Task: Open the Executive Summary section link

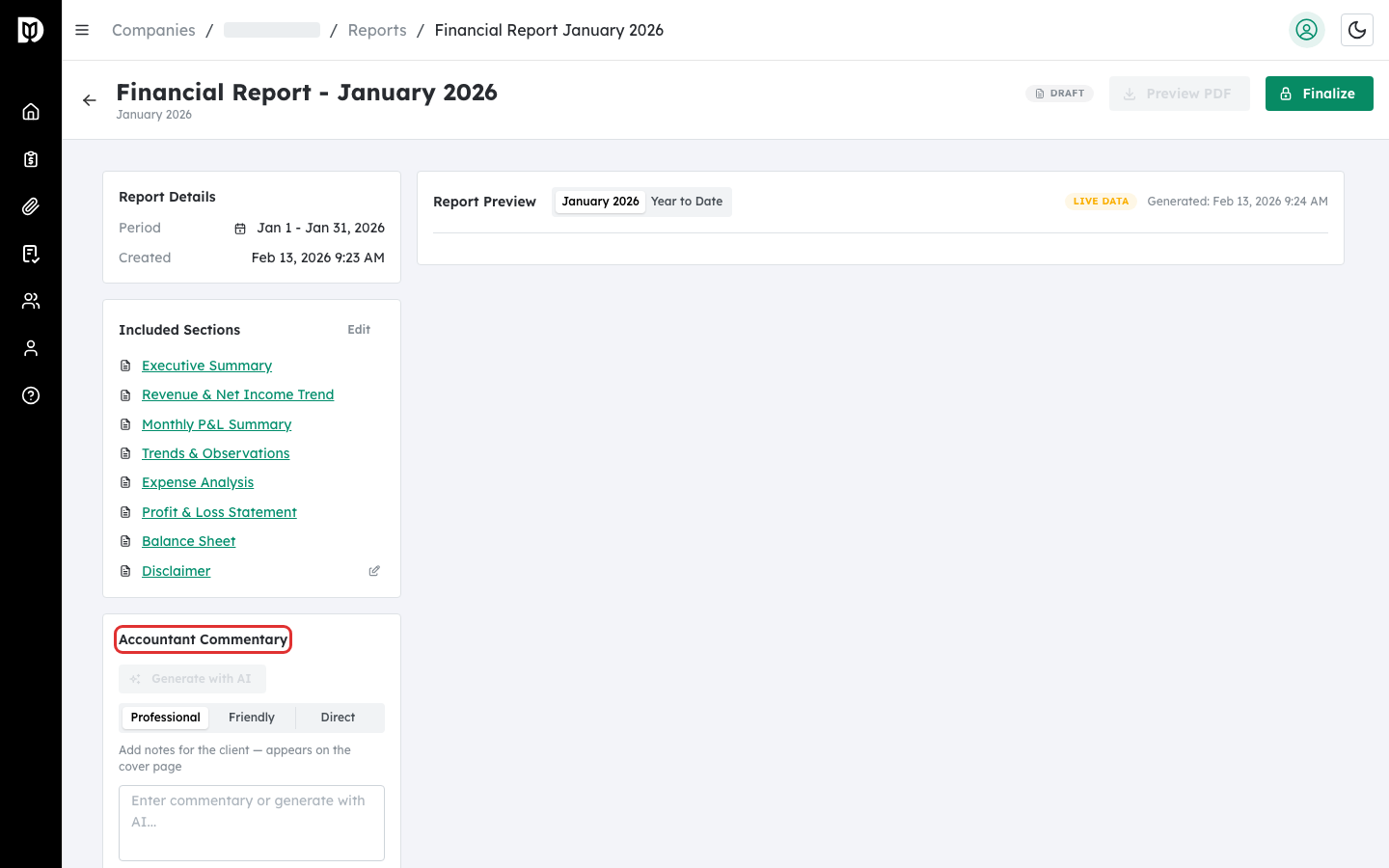Action: pyautogui.click(x=206, y=366)
